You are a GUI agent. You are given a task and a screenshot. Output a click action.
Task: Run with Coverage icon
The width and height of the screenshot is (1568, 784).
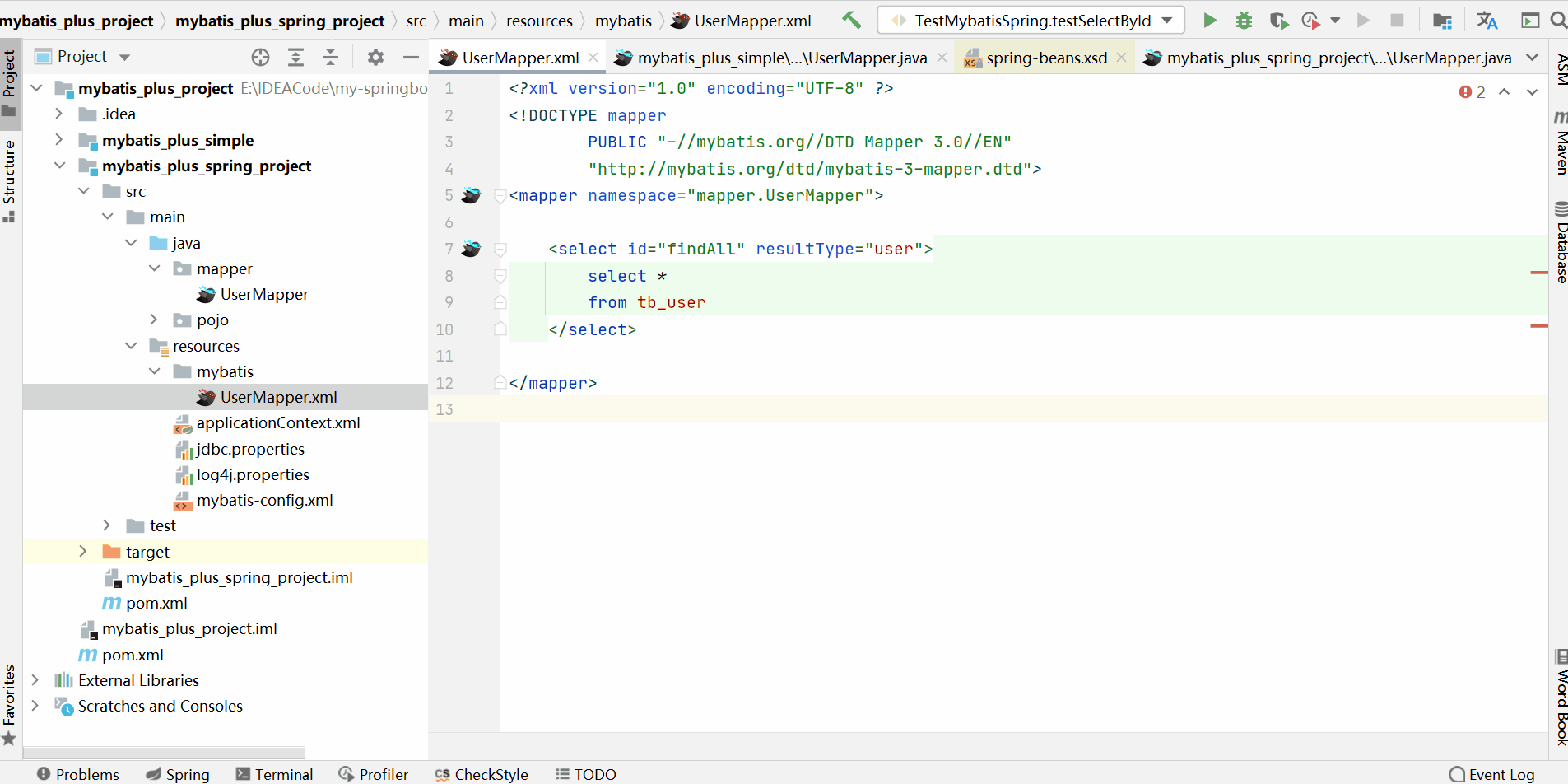click(x=1278, y=21)
